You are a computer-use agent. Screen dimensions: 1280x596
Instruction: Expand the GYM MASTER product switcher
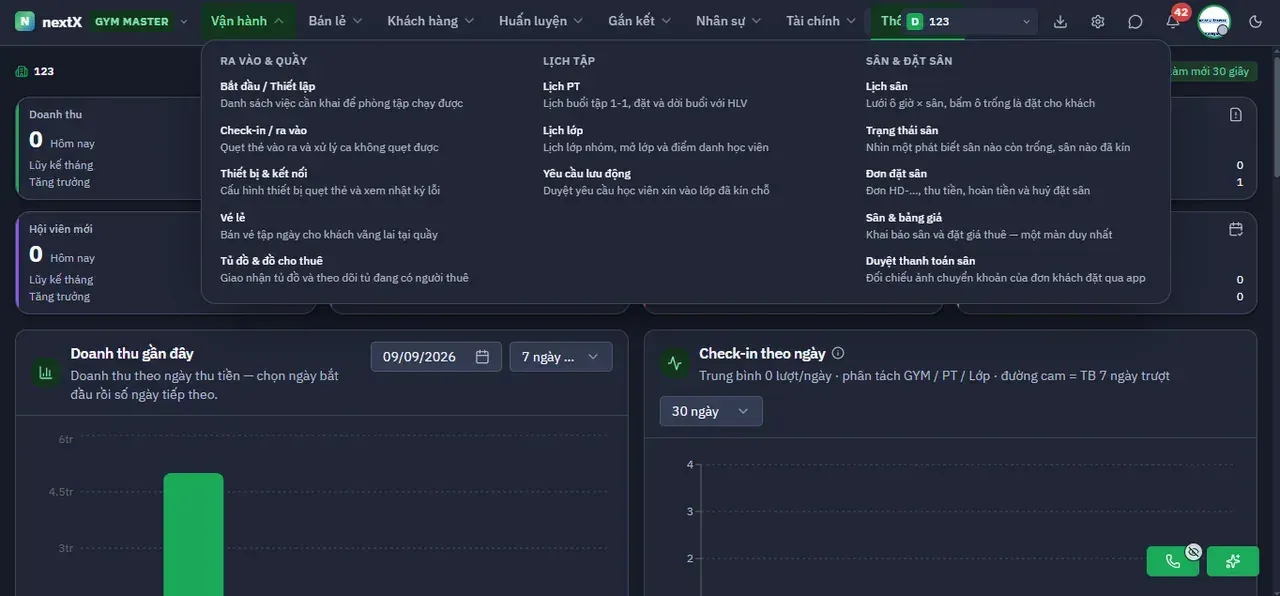point(141,21)
